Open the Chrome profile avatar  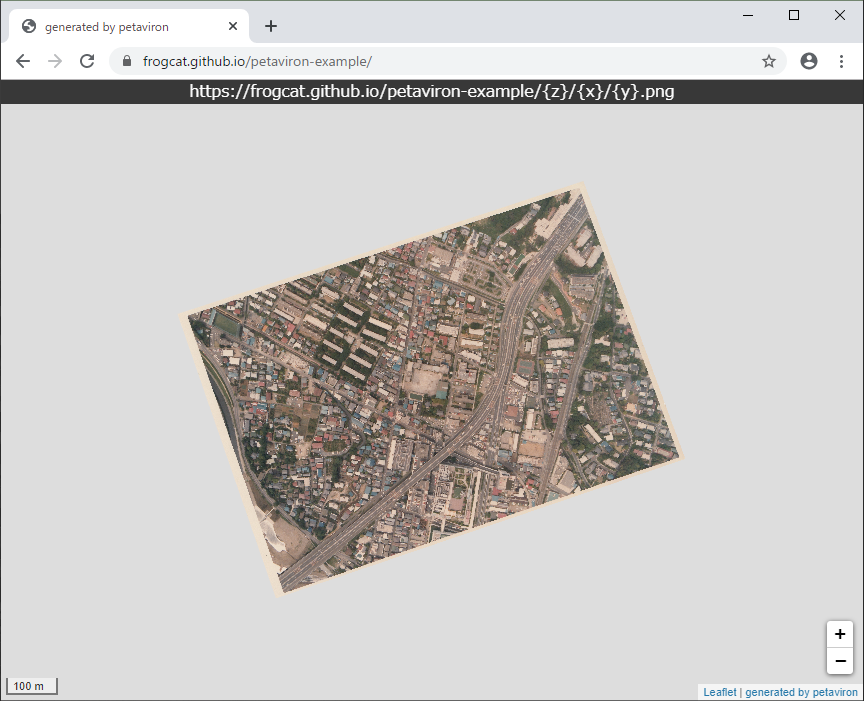point(808,61)
